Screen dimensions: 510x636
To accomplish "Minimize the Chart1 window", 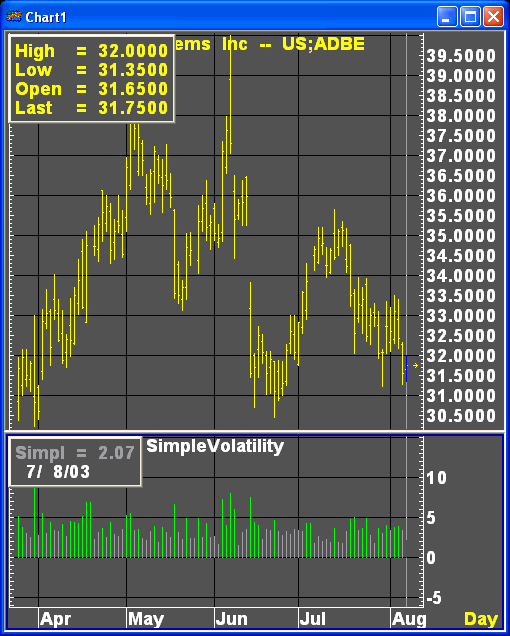I will point(447,17).
